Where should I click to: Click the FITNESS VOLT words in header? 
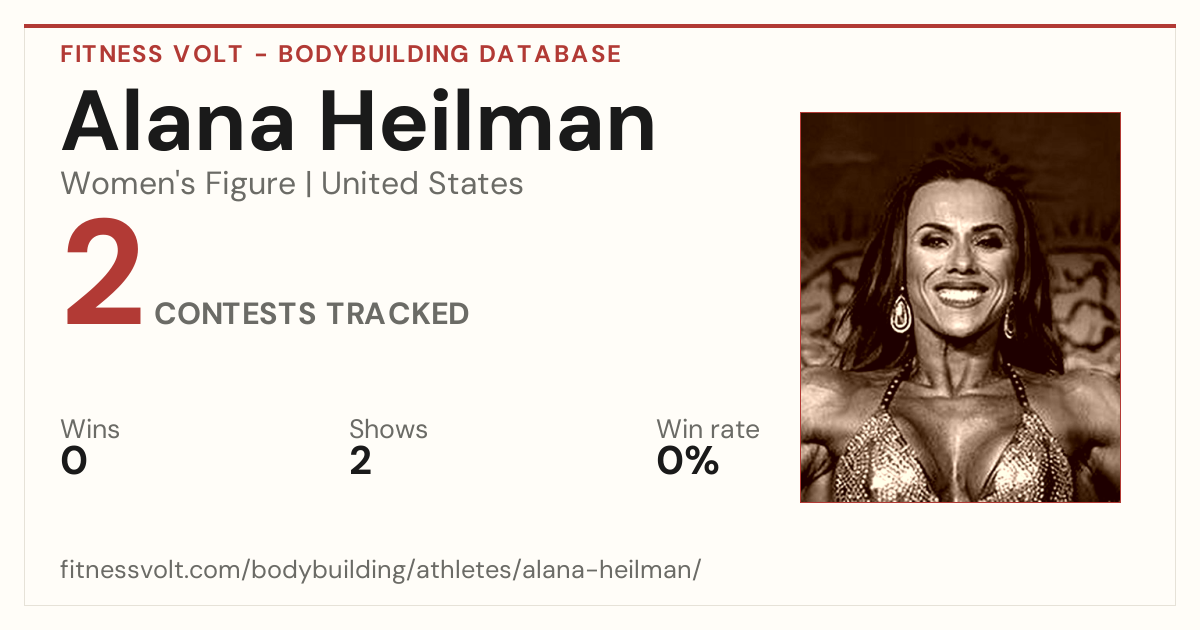(152, 54)
